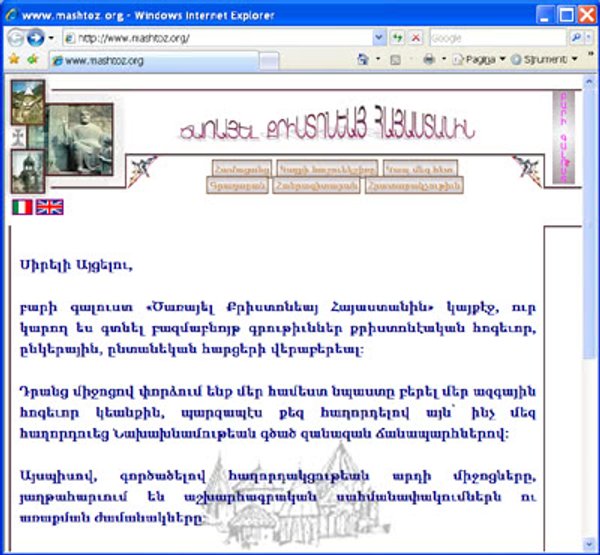The width and height of the screenshot is (600, 555).
Task: Click the browser Back arrow button
Action: (x=15, y=38)
